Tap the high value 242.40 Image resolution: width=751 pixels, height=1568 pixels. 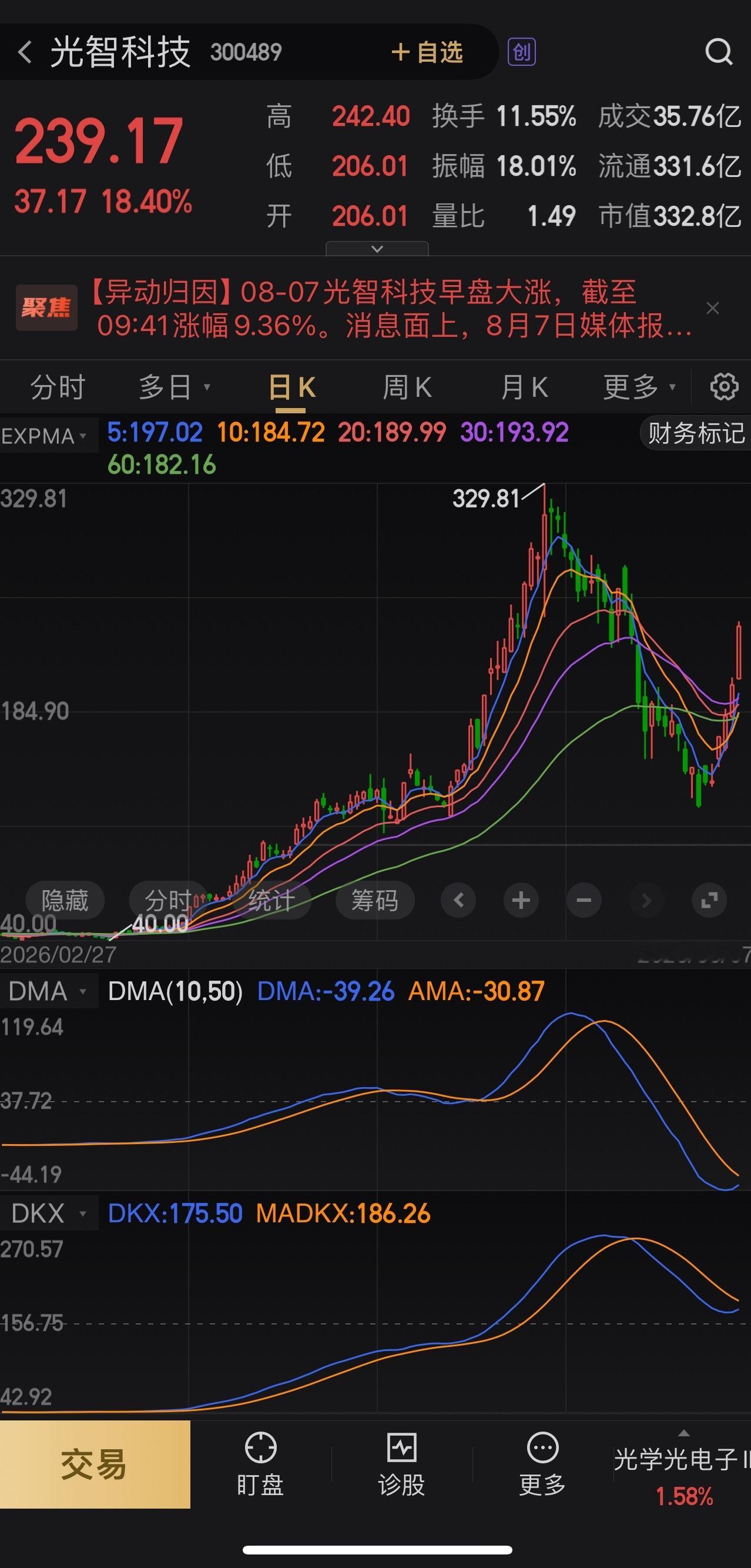[371, 116]
